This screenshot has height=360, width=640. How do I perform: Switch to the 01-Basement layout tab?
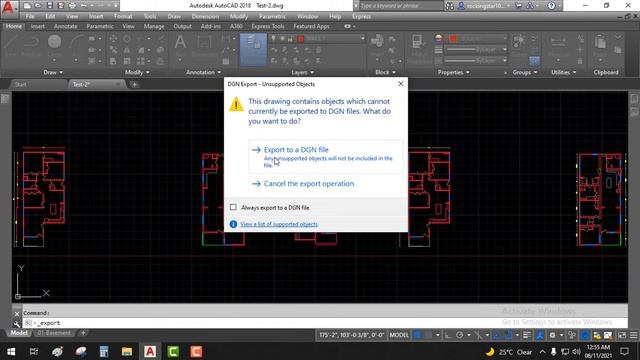coord(54,333)
